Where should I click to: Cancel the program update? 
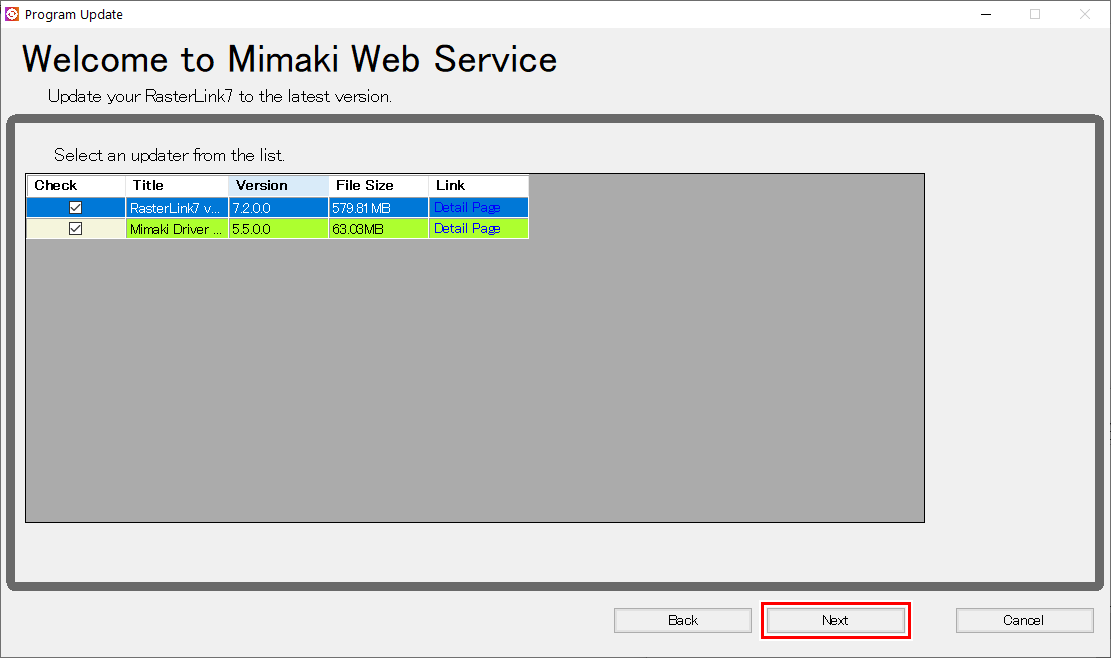[x=1024, y=620]
